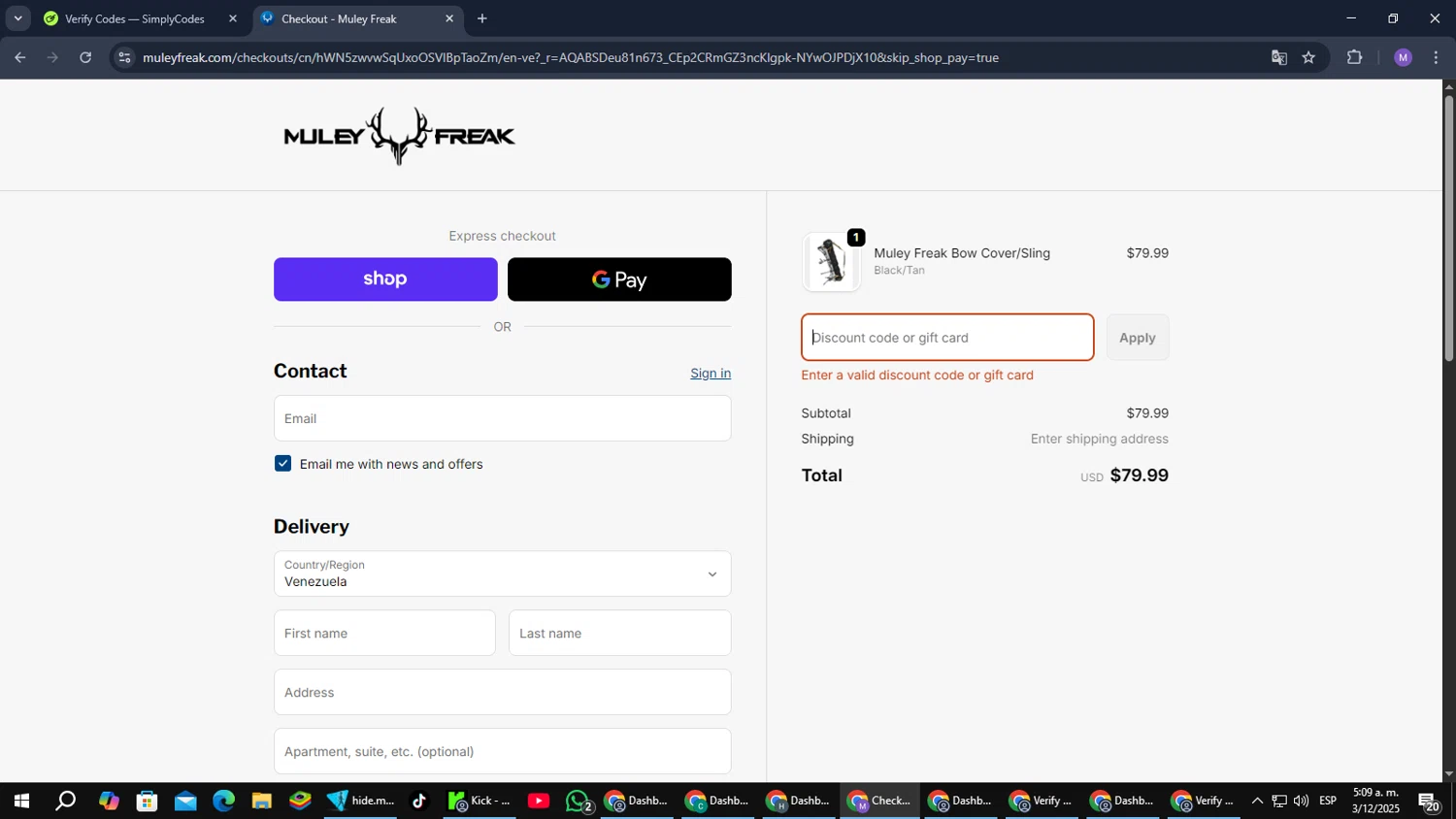Open taskbar clock and date
Viewport: 1456px width, 819px height.
(x=1375, y=802)
